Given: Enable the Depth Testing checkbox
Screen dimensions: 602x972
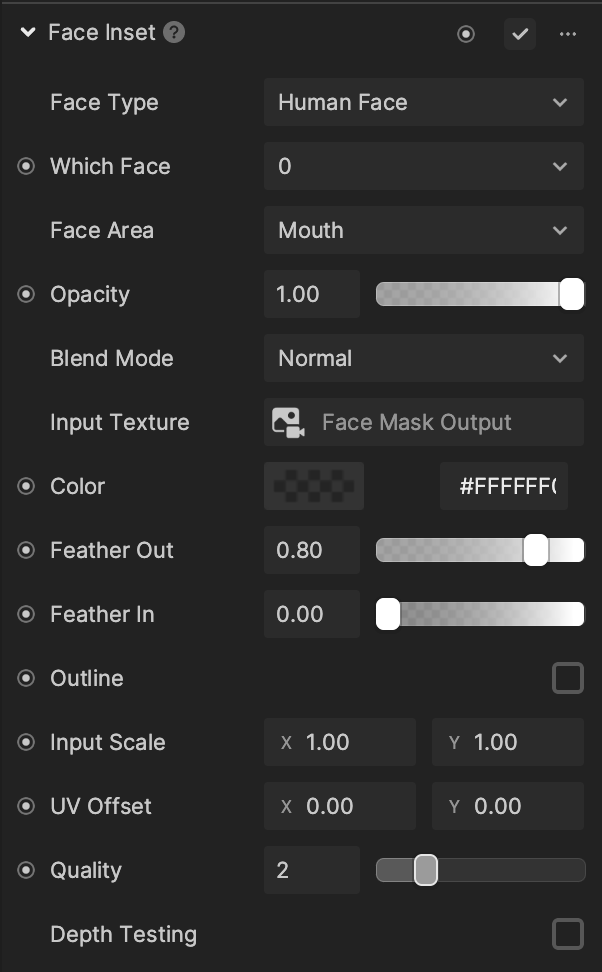Looking at the screenshot, I should (568, 934).
